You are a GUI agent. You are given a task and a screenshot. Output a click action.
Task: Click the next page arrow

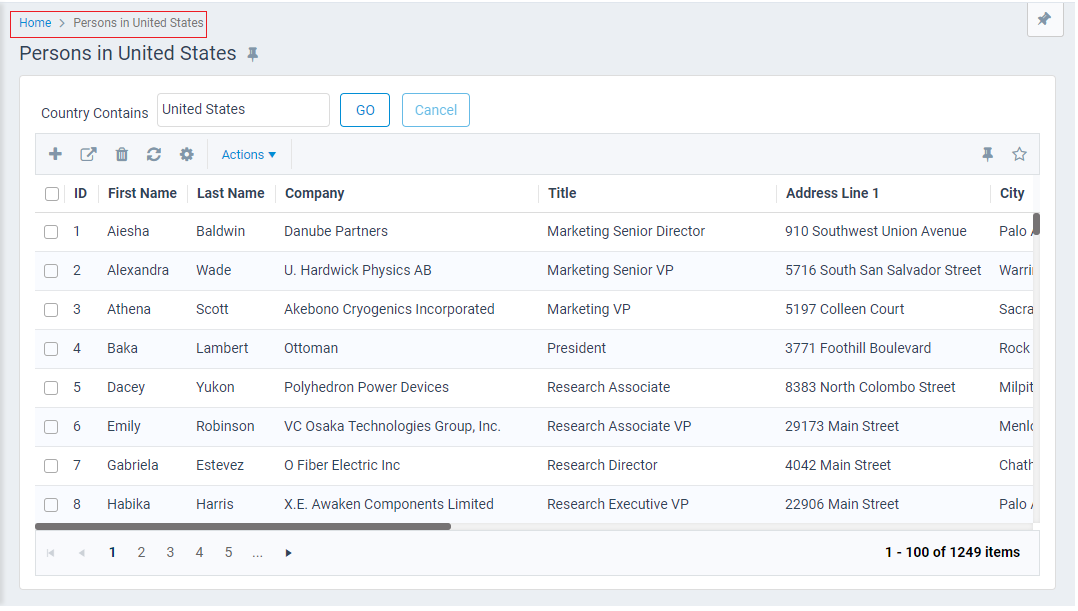[x=288, y=552]
